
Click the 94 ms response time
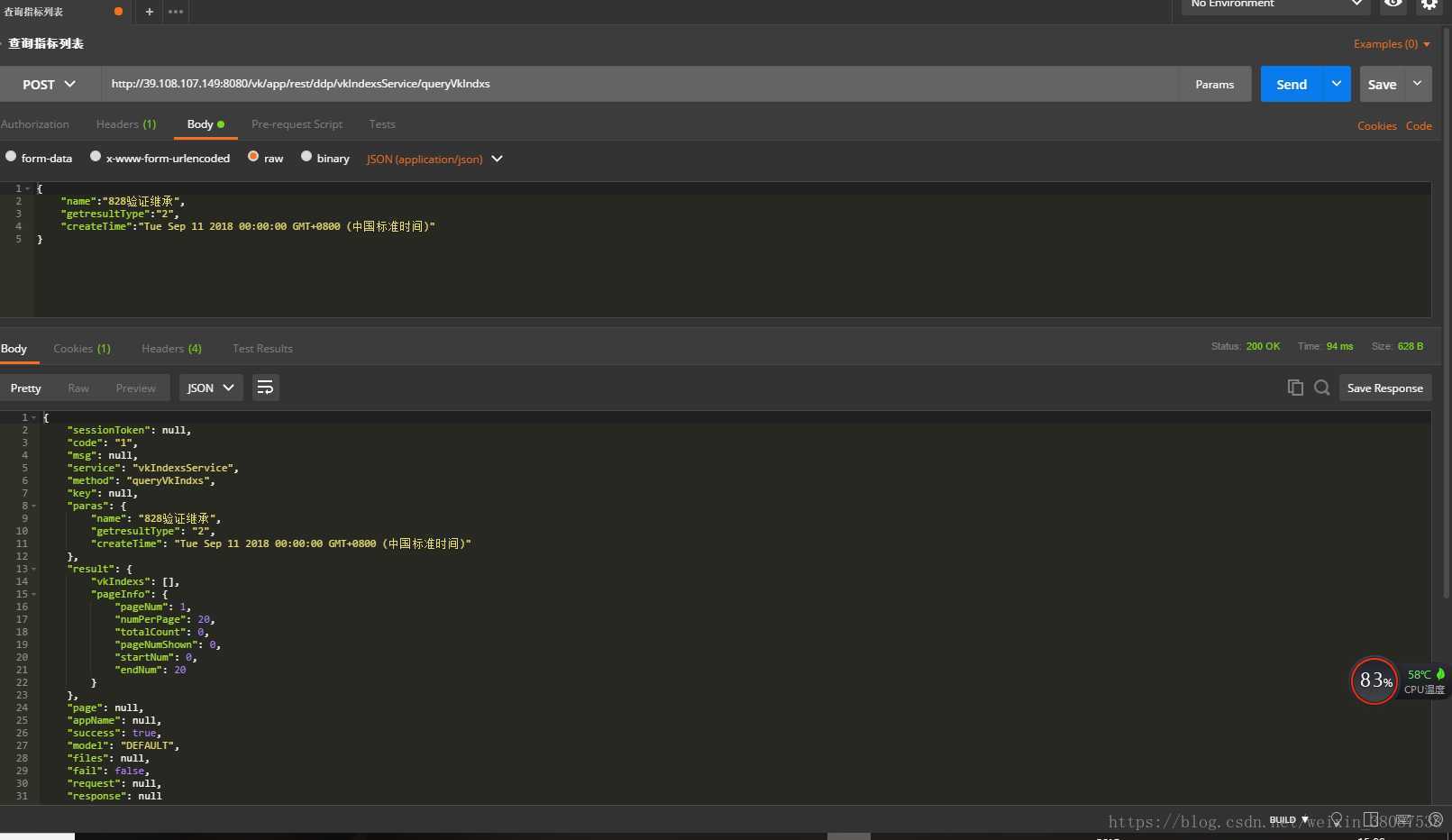[x=1339, y=346]
